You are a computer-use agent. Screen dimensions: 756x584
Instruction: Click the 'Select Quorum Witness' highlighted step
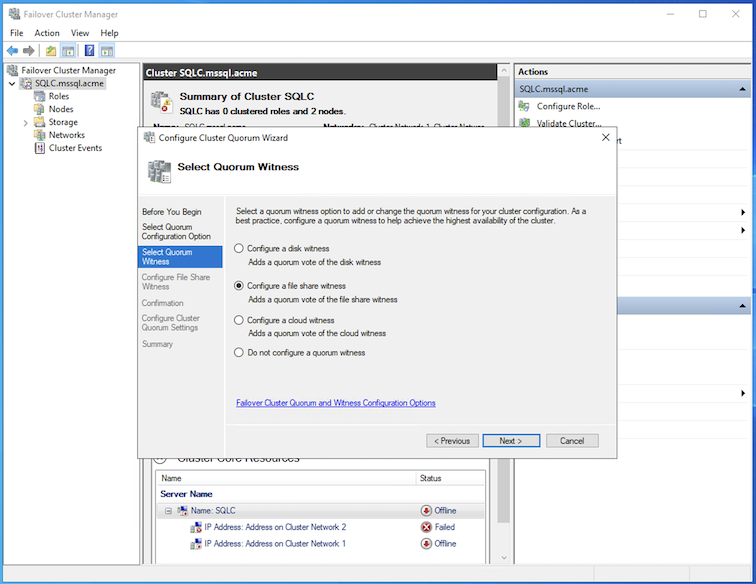pos(180,257)
